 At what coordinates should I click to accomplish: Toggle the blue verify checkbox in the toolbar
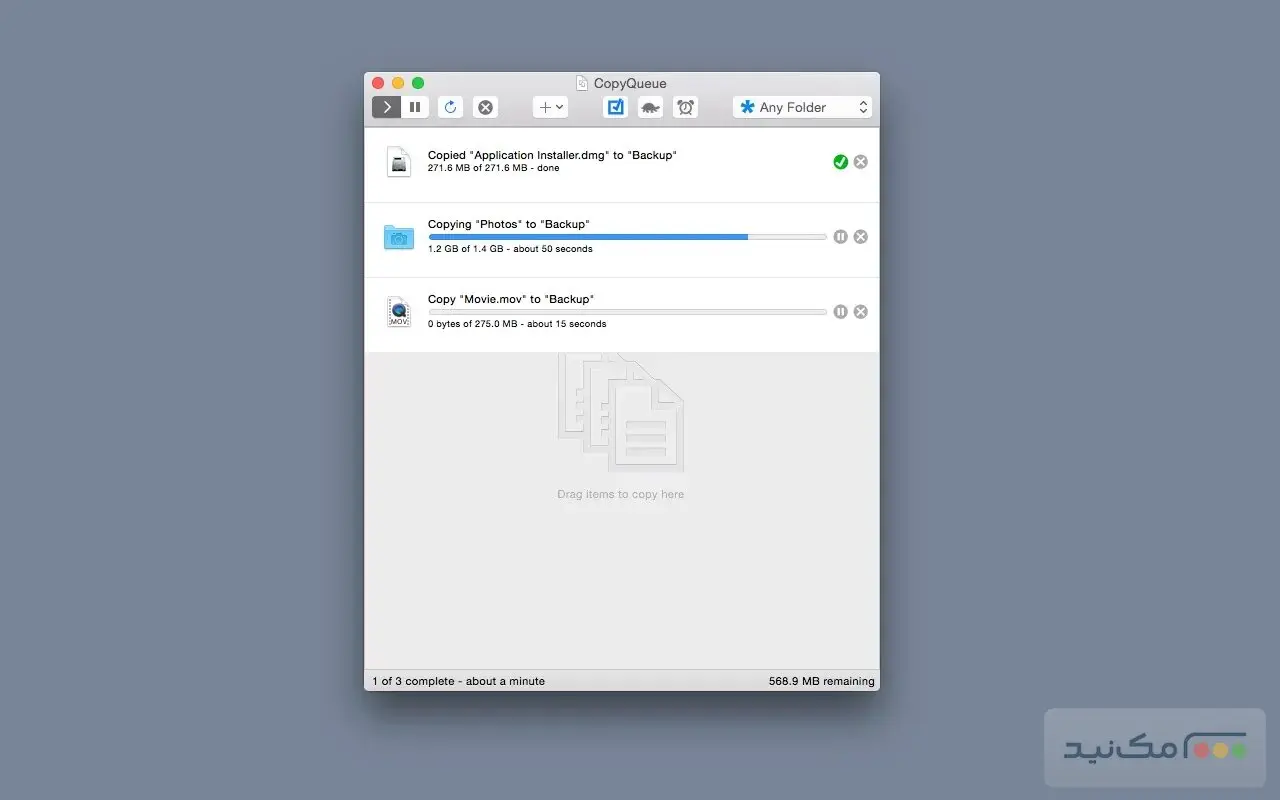(615, 107)
